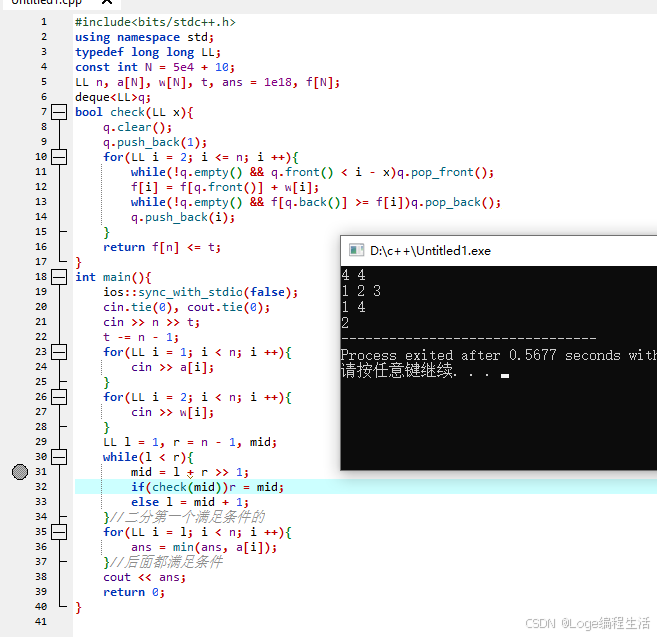Click the 'deque<LL>q;' declaration

tap(113, 97)
